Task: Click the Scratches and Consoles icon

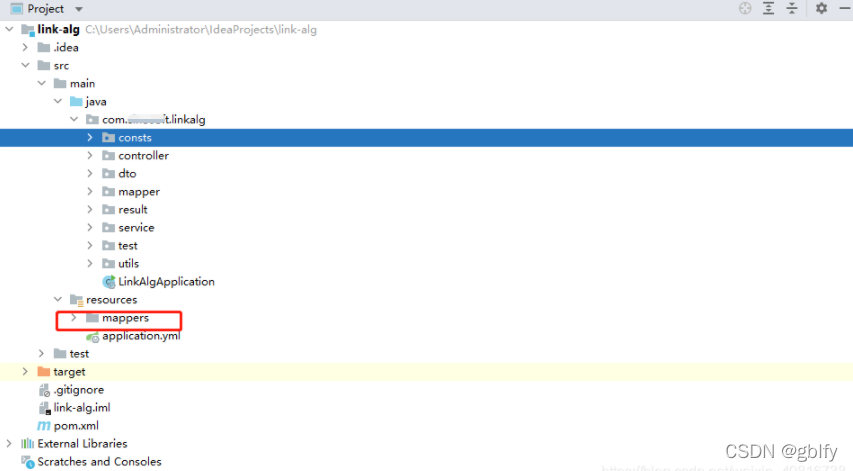Action: coord(27,462)
